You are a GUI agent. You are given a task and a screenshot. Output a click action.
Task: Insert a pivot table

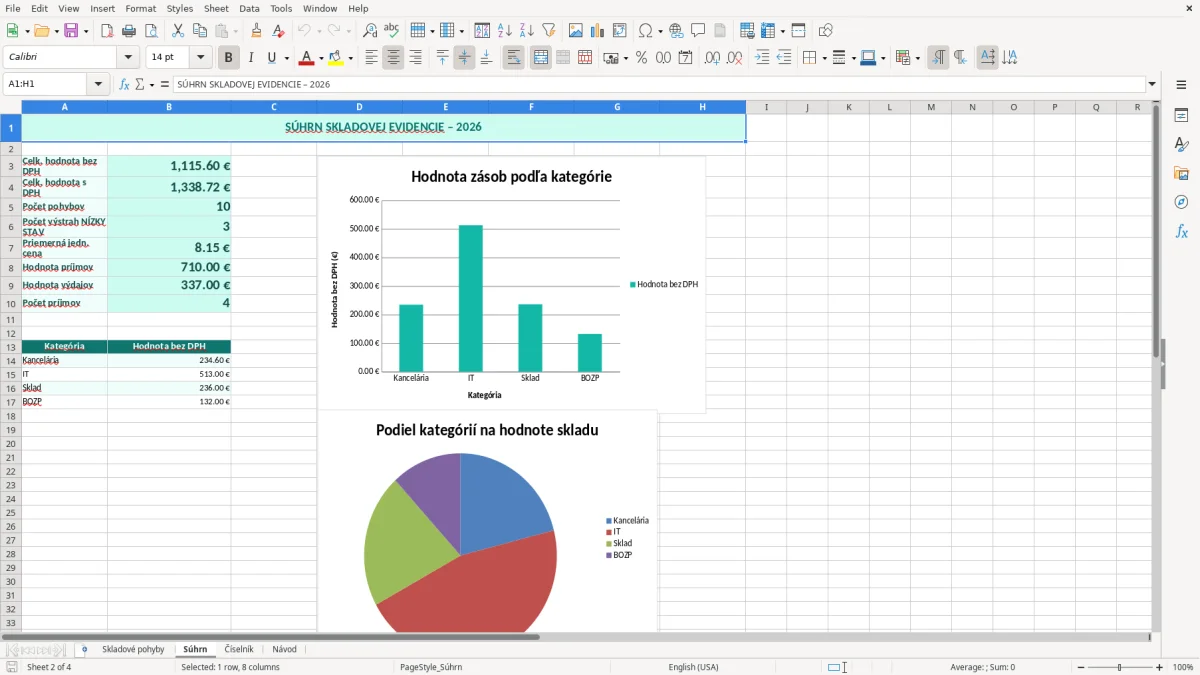coord(620,31)
